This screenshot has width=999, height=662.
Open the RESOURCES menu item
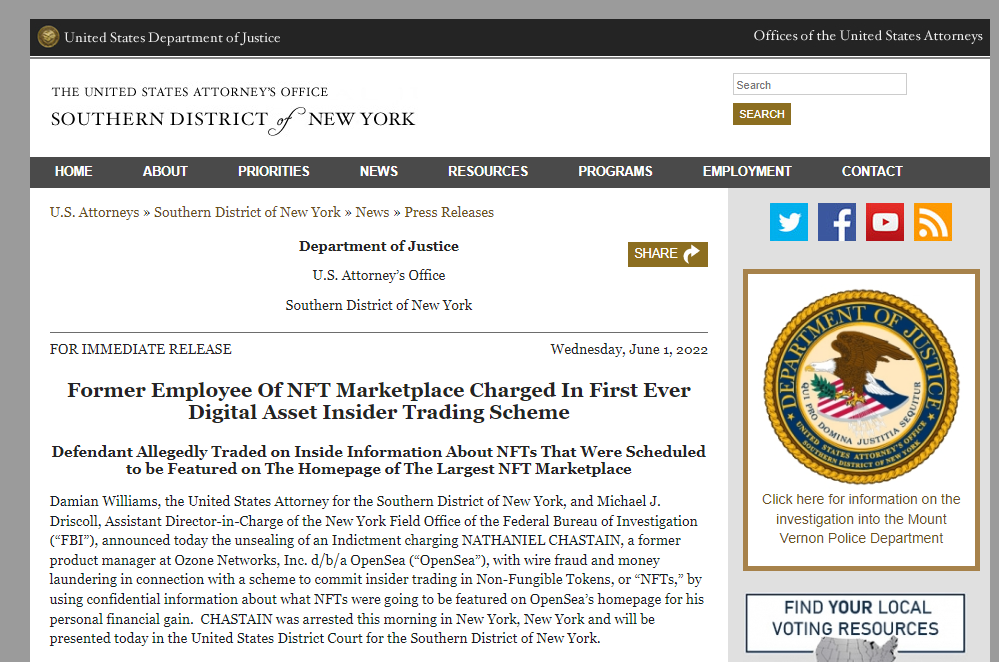[x=488, y=171]
